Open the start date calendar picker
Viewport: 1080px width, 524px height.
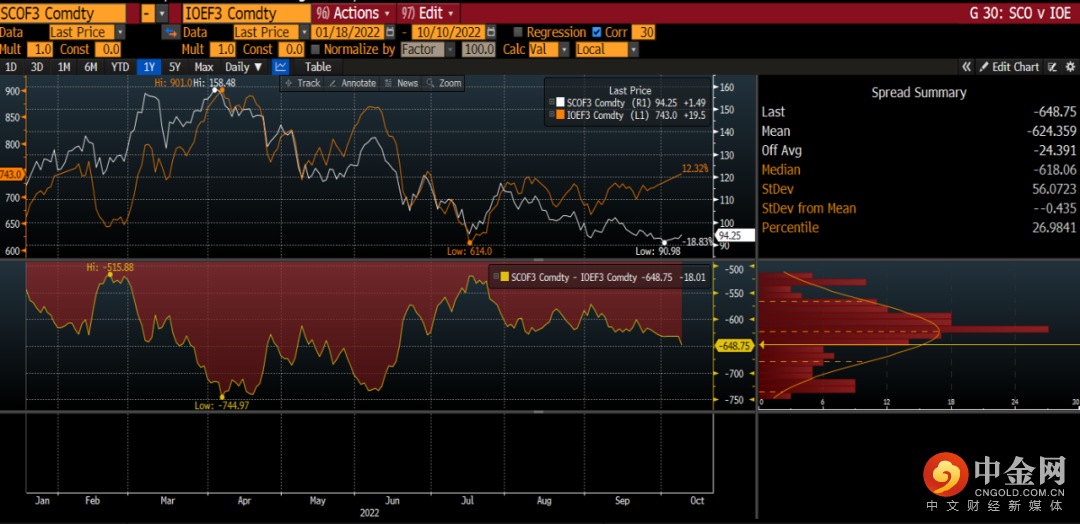[390, 32]
